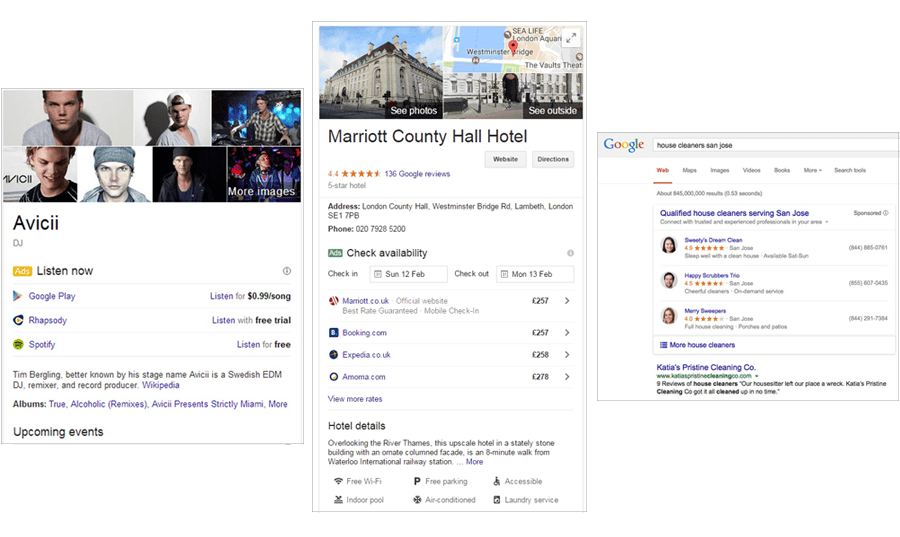Switch to the Web search tab
Viewport: 900px width, 537px height.
(662, 170)
